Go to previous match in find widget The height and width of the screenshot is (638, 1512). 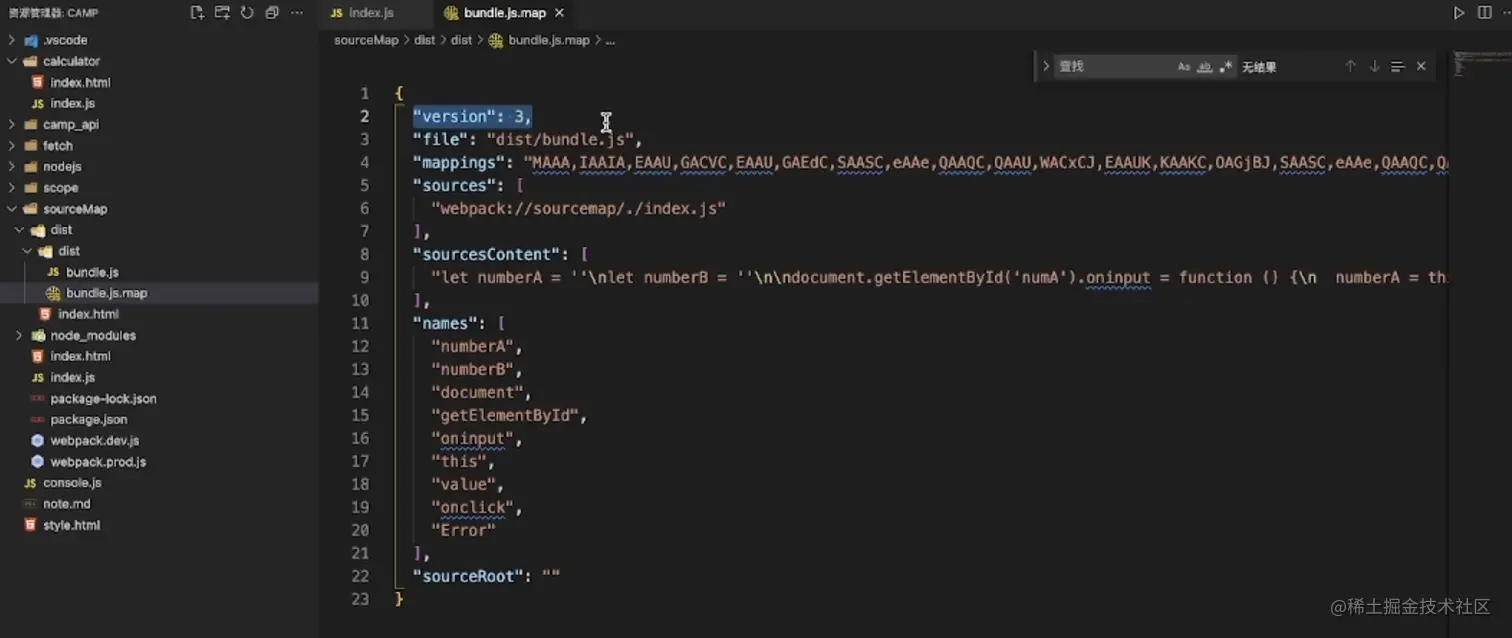(x=1350, y=66)
